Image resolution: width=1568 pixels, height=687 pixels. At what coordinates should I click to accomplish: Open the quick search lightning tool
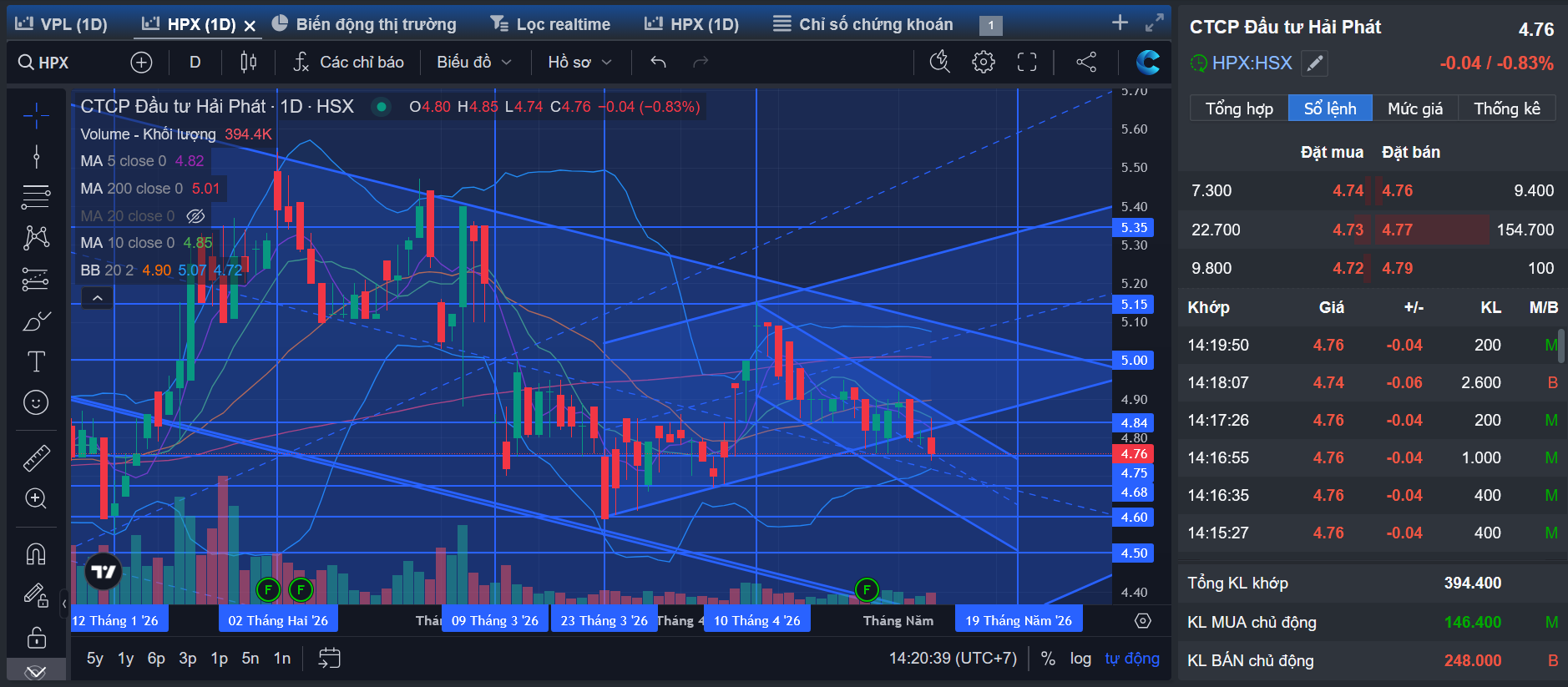tap(940, 62)
